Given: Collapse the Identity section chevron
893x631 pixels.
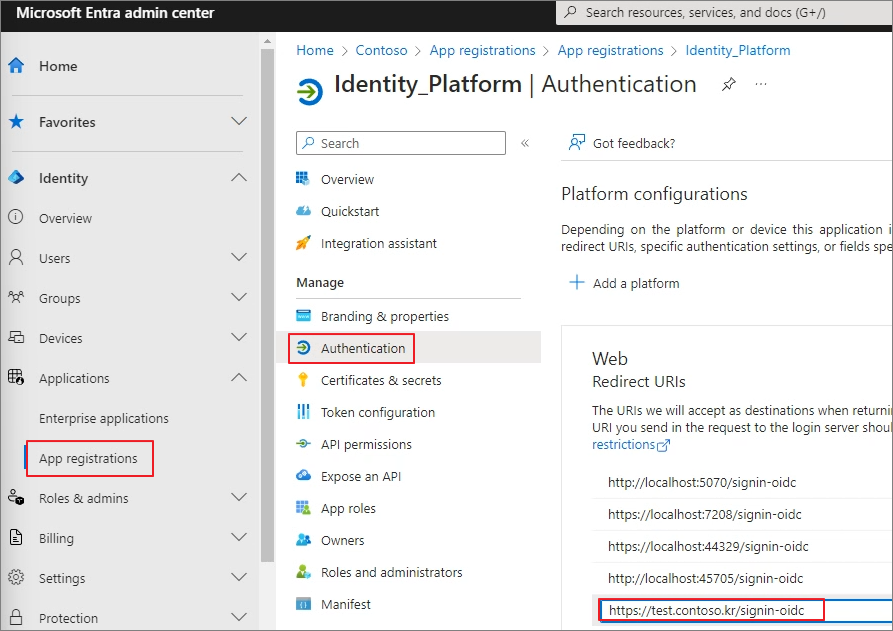Looking at the screenshot, I should pyautogui.click(x=239, y=178).
